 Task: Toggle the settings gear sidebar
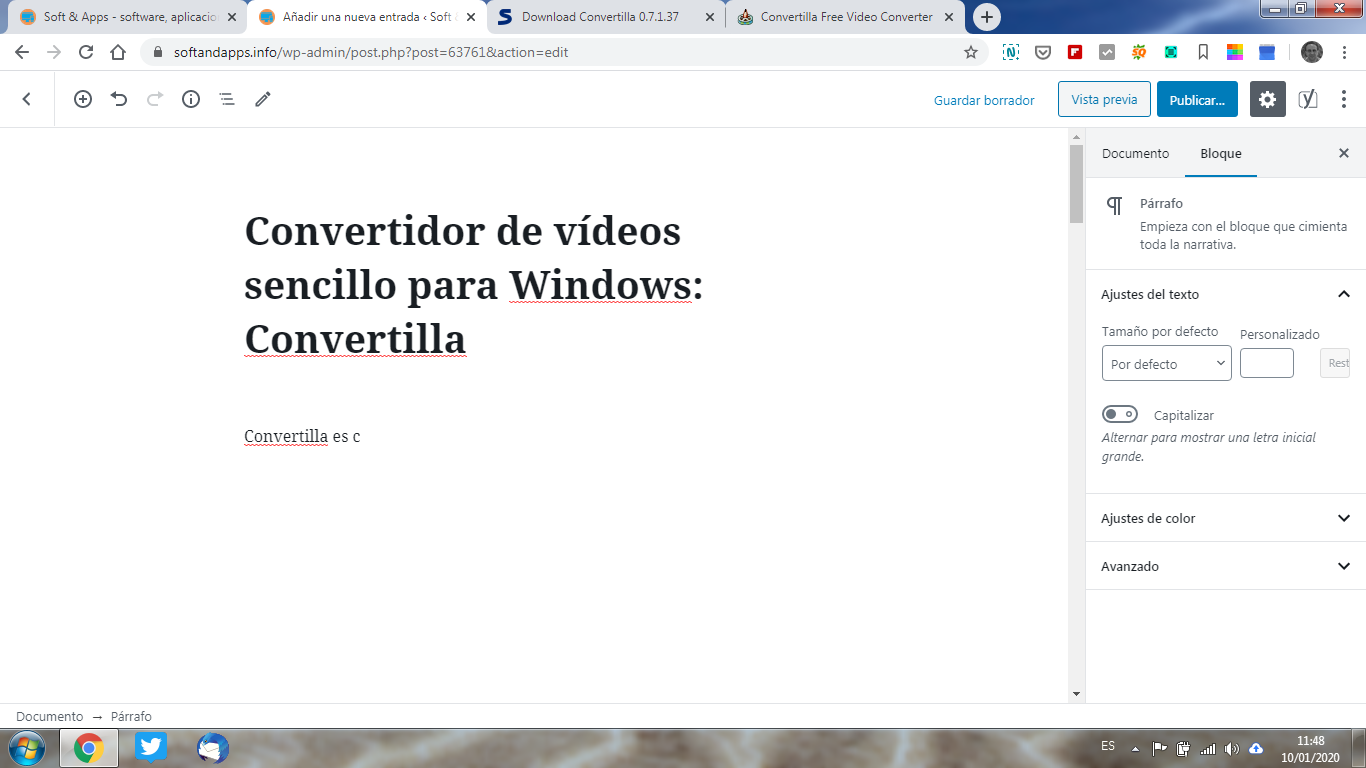point(1268,99)
